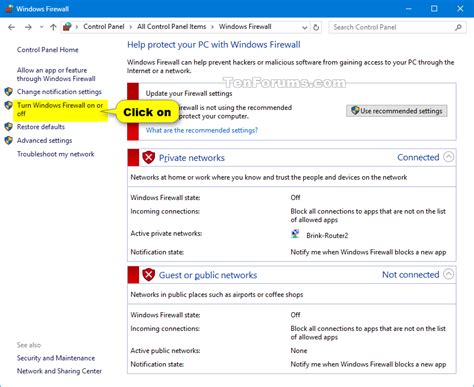
Task: Click shield icon beside Turn Windows Firewall
Action: 9,105
